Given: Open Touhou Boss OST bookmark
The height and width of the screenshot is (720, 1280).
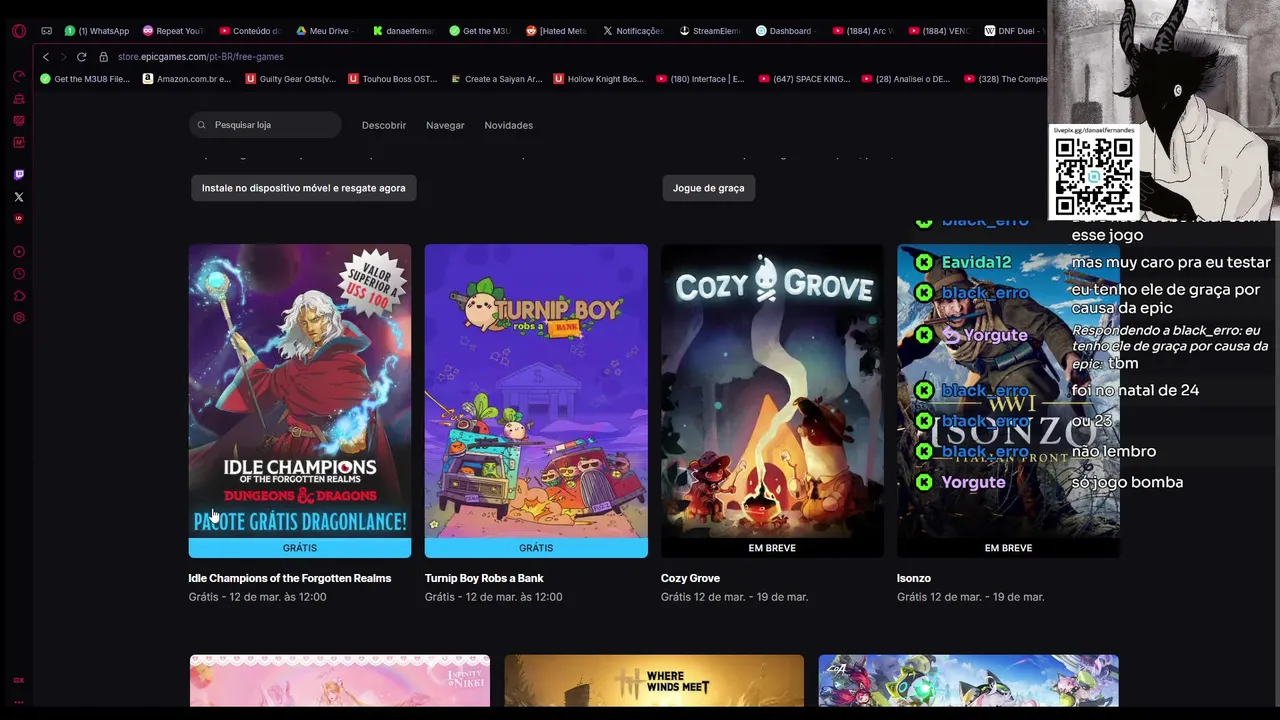Looking at the screenshot, I should coord(393,79).
